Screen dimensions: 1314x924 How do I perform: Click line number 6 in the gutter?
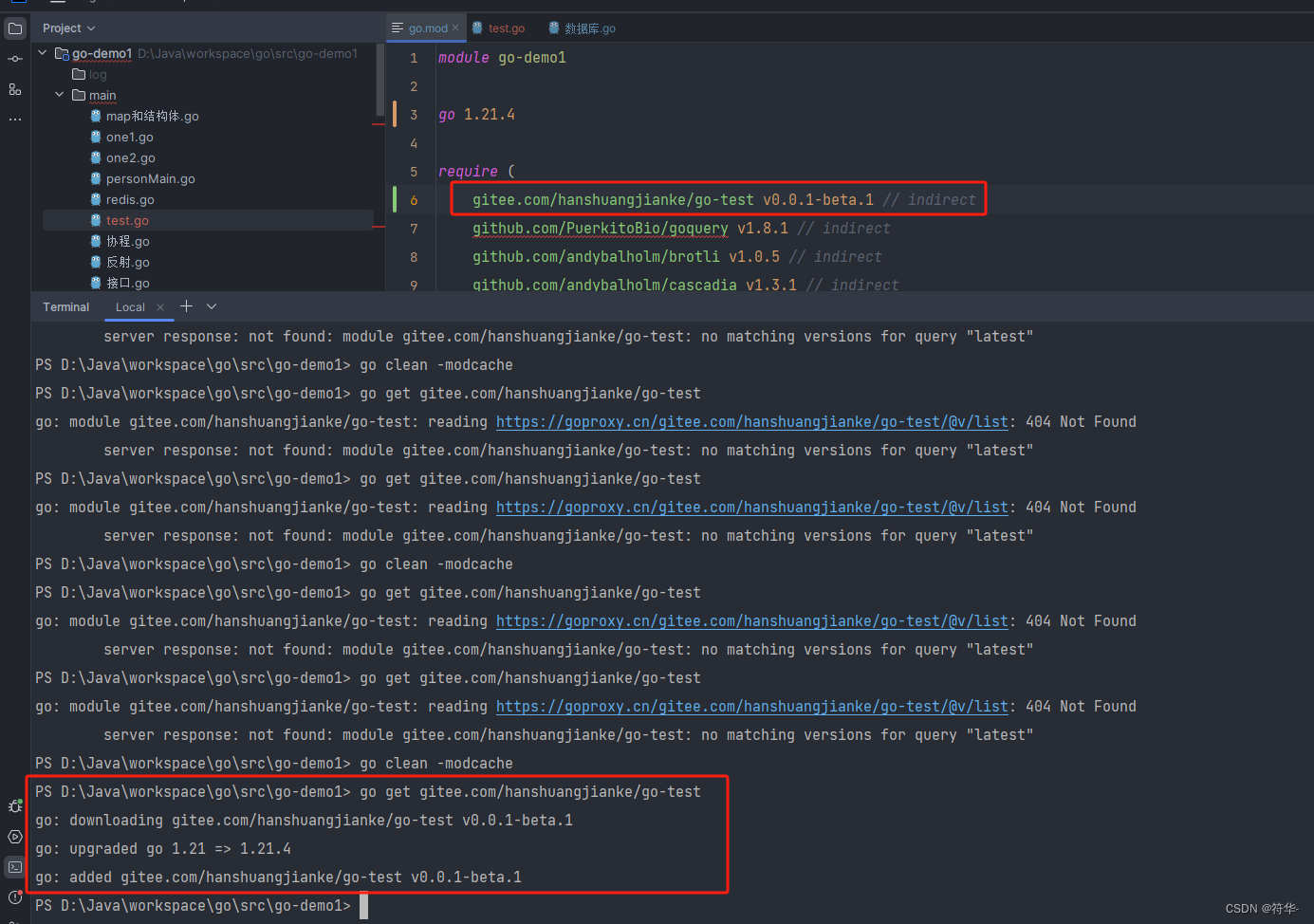pyautogui.click(x=414, y=200)
